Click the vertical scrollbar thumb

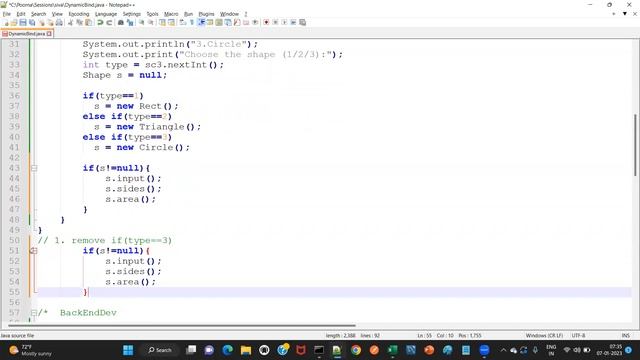click(635, 145)
